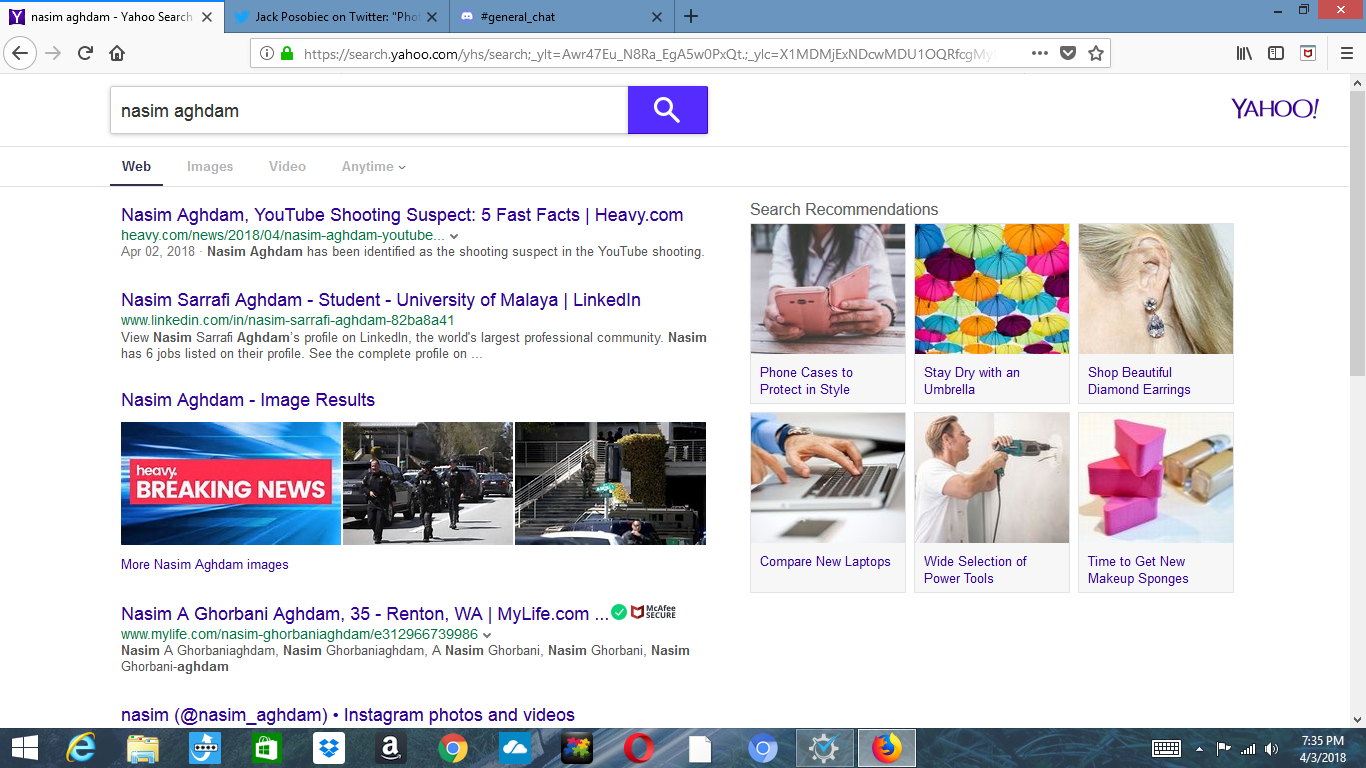Image resolution: width=1366 pixels, height=768 pixels.
Task: Click the Yahoo search text field
Action: click(x=368, y=110)
